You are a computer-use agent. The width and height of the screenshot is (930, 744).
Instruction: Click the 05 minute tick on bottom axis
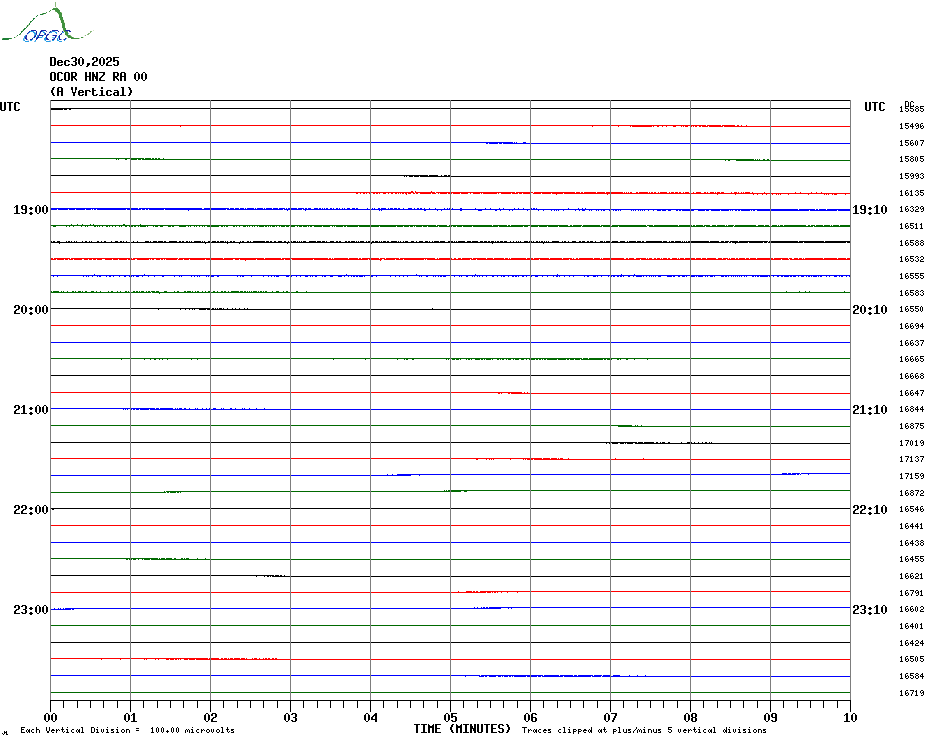pos(450,717)
